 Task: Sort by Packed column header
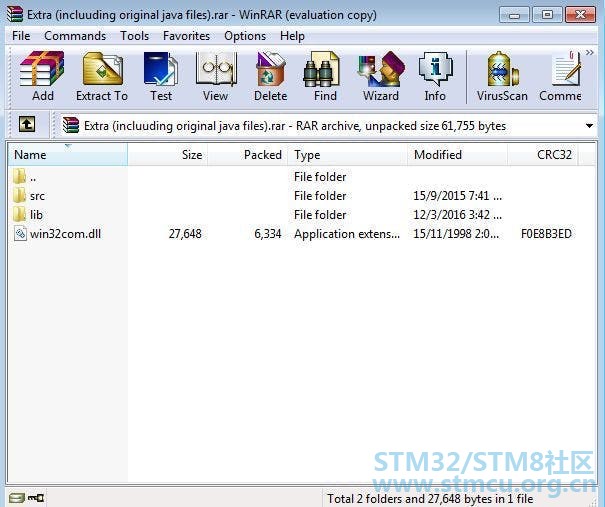coord(248,154)
